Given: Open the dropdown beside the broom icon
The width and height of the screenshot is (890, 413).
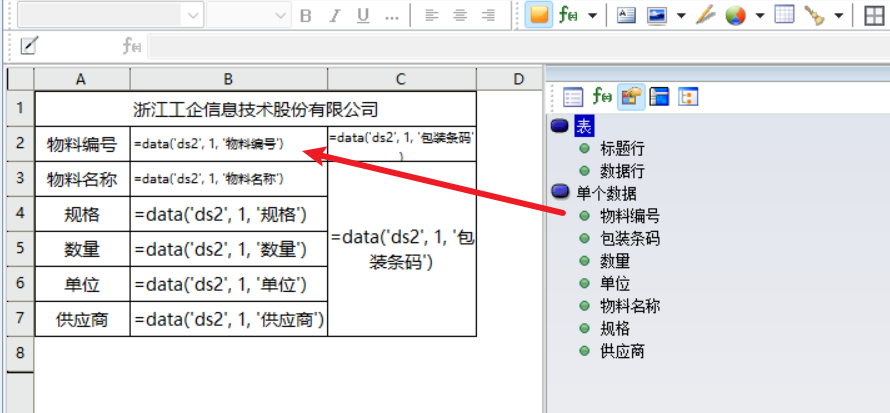Looking at the screenshot, I should tap(838, 16).
